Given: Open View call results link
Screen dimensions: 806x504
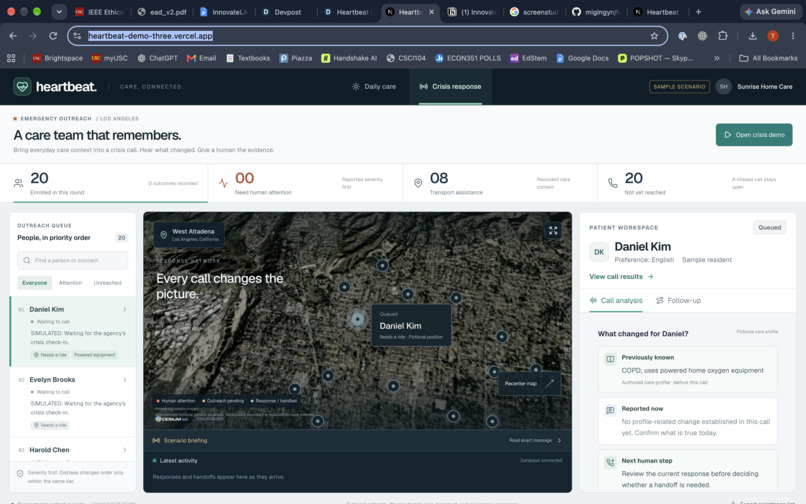Looking at the screenshot, I should 621,277.
